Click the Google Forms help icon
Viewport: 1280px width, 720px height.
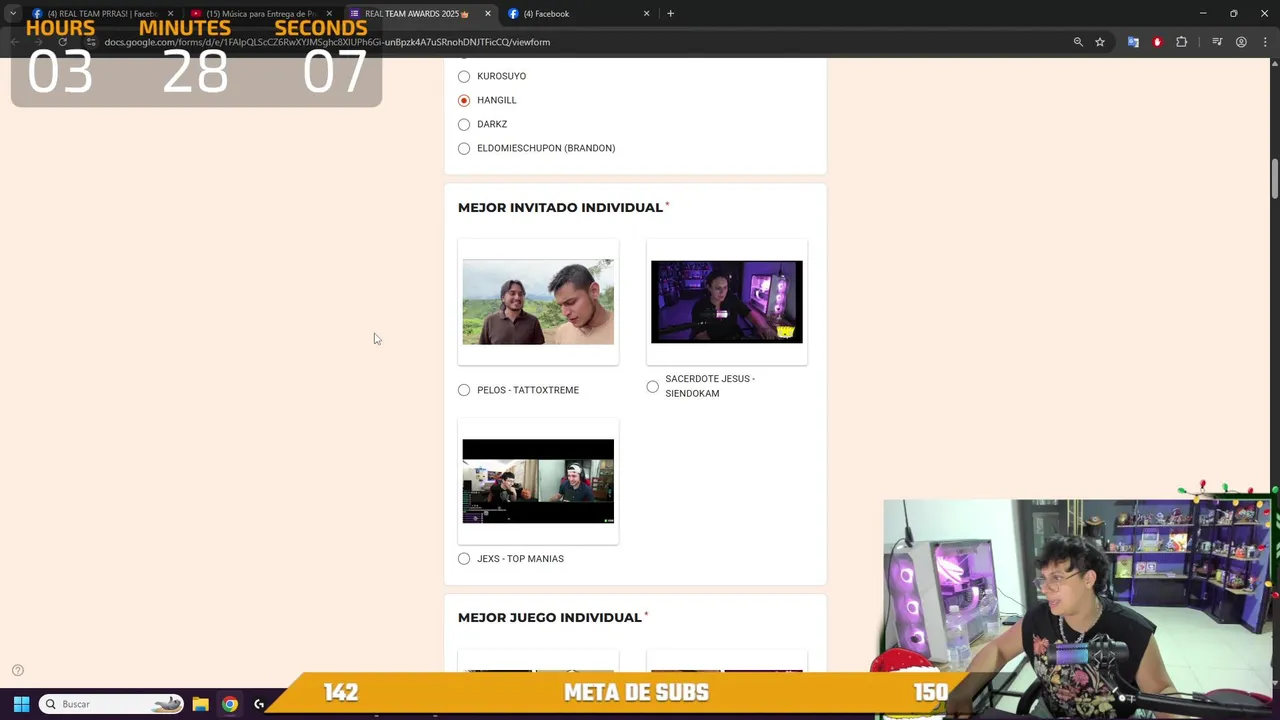pyautogui.click(x=18, y=670)
